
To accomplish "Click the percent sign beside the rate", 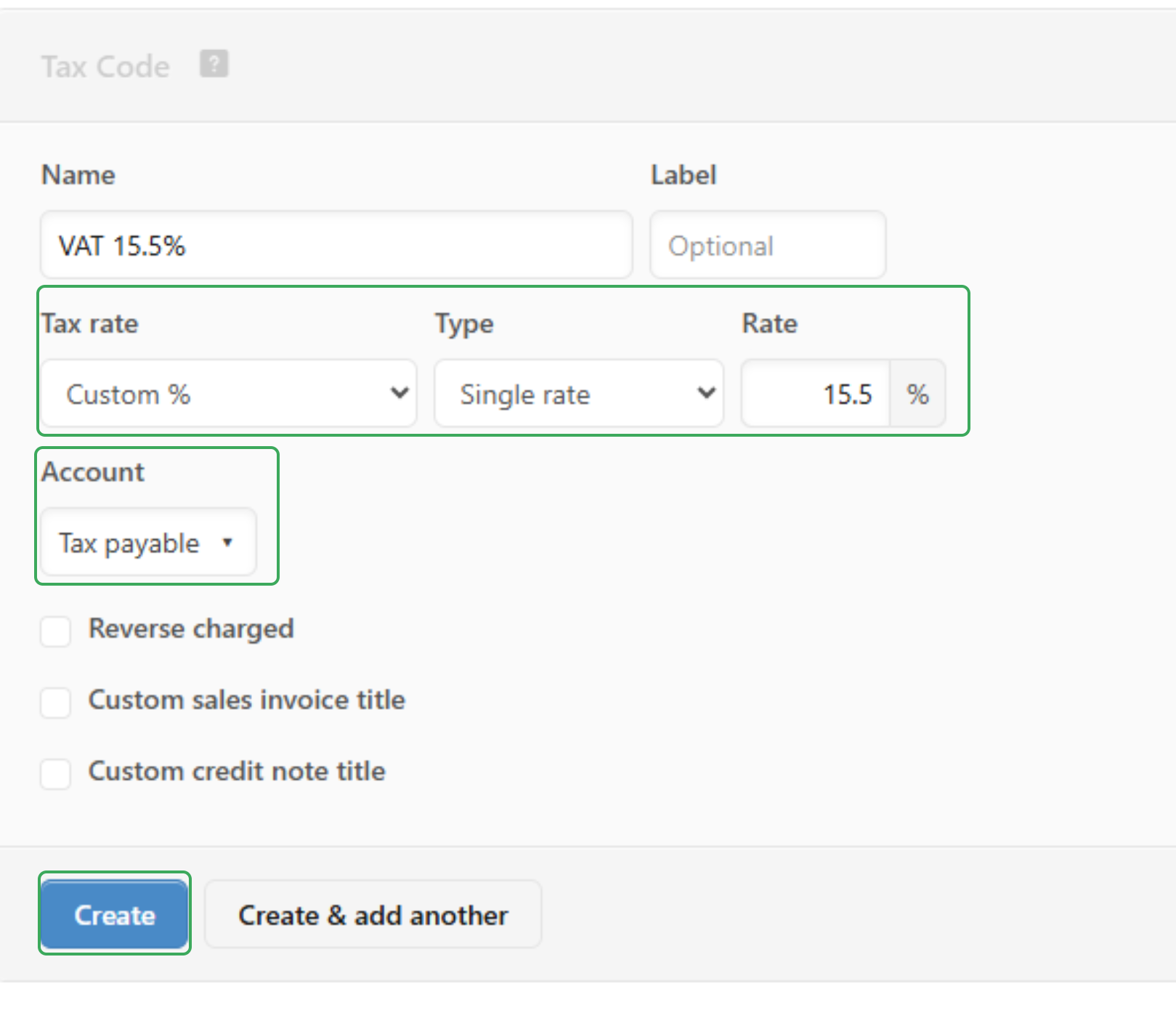I will pos(917,394).
